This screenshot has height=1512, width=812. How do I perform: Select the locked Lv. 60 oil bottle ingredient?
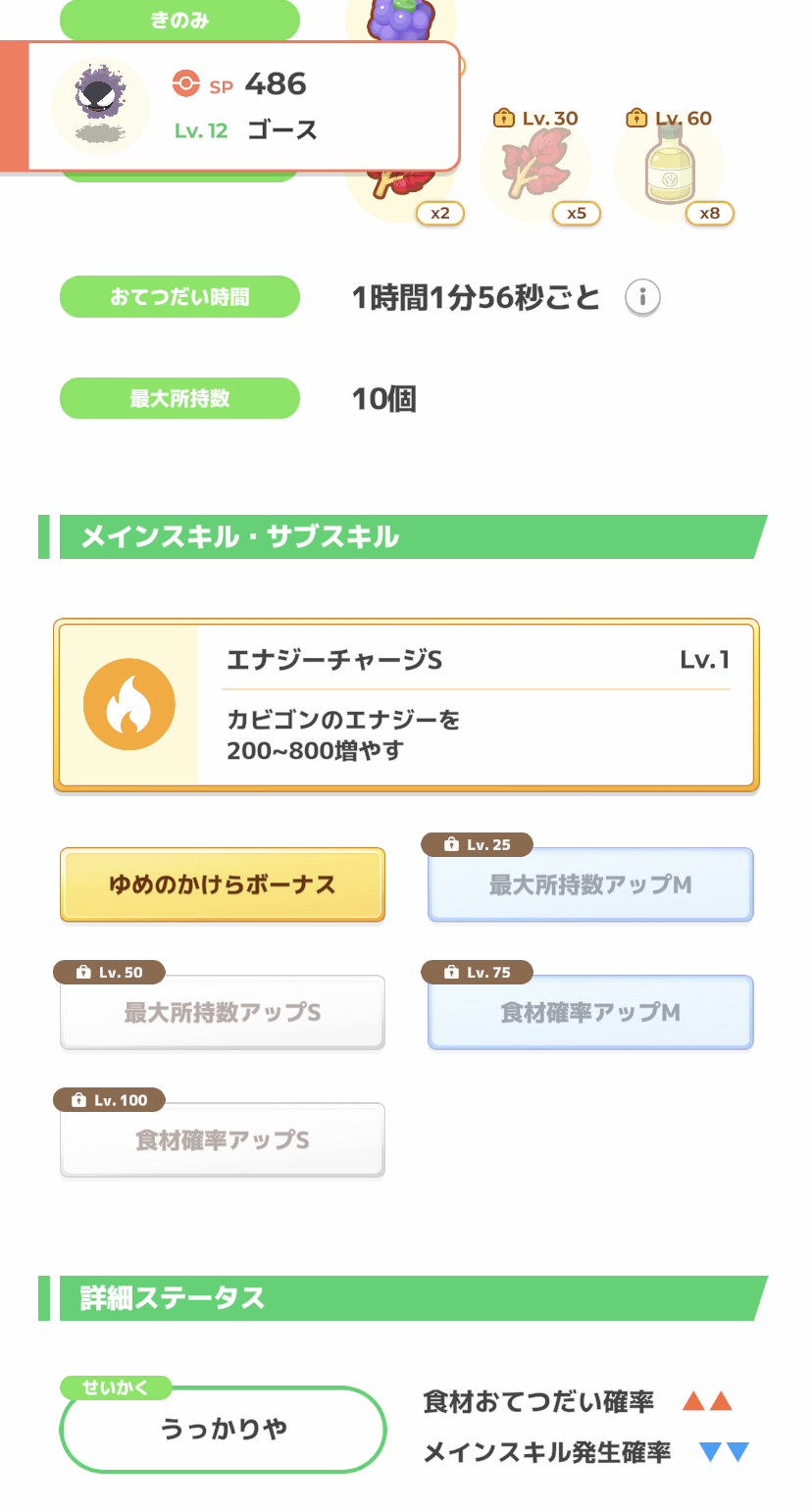[669, 169]
